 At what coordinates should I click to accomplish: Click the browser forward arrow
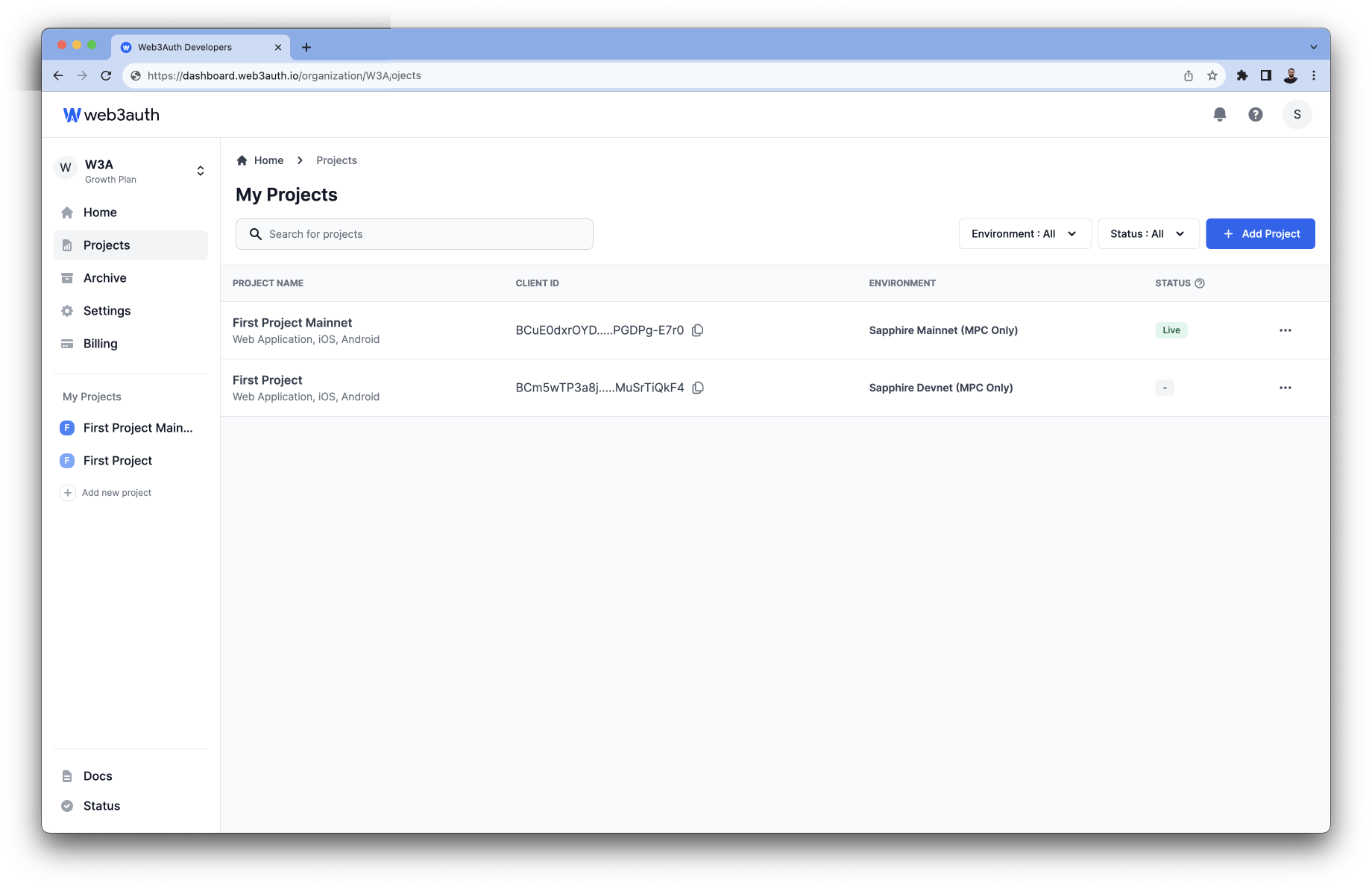tap(82, 75)
